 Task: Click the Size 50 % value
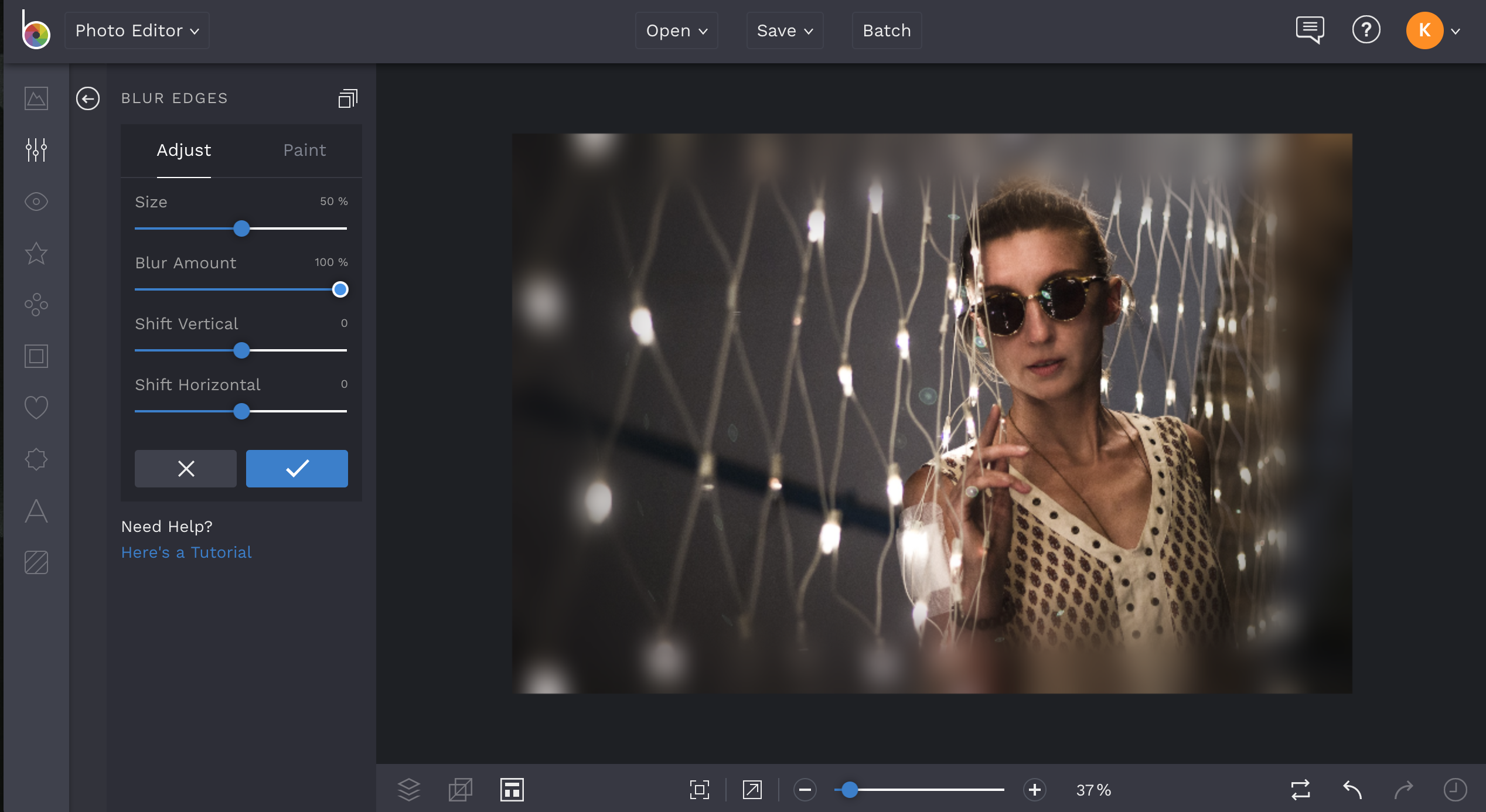tap(334, 202)
